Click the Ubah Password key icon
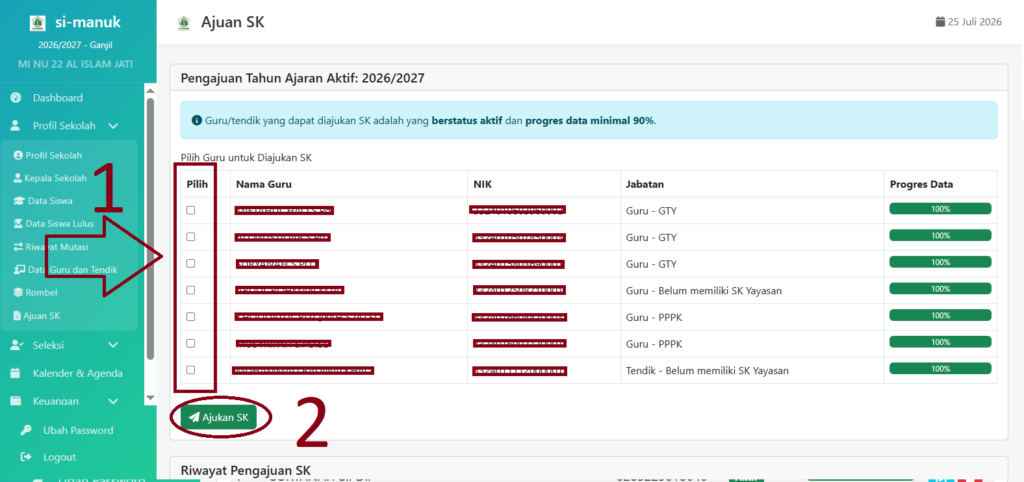This screenshot has height=482, width=1024. (26, 430)
